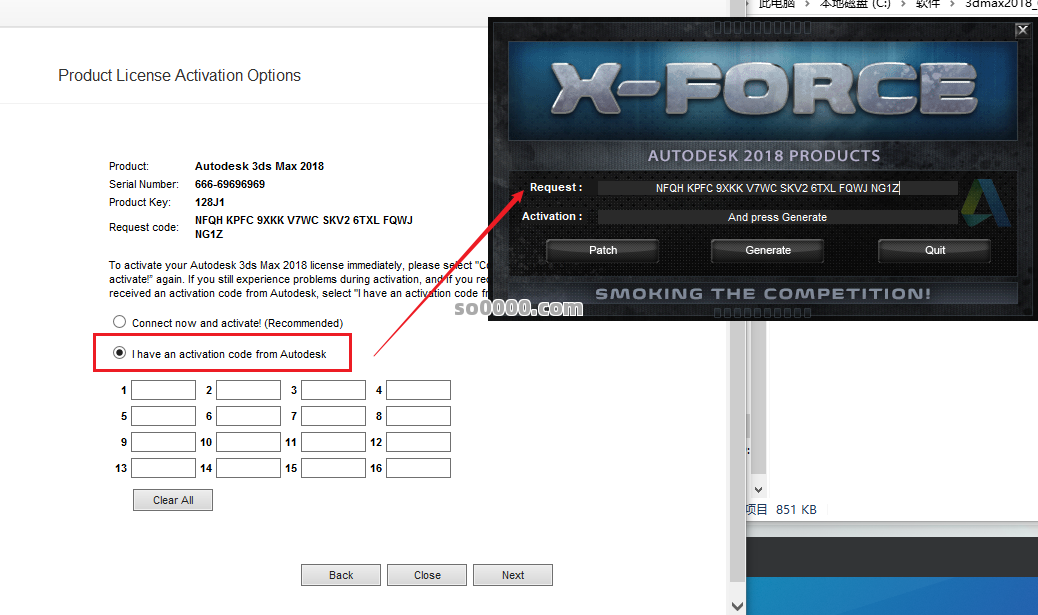Click the X-FORCE banner image
Image resolution: width=1038 pixels, height=615 pixels.
(763, 92)
